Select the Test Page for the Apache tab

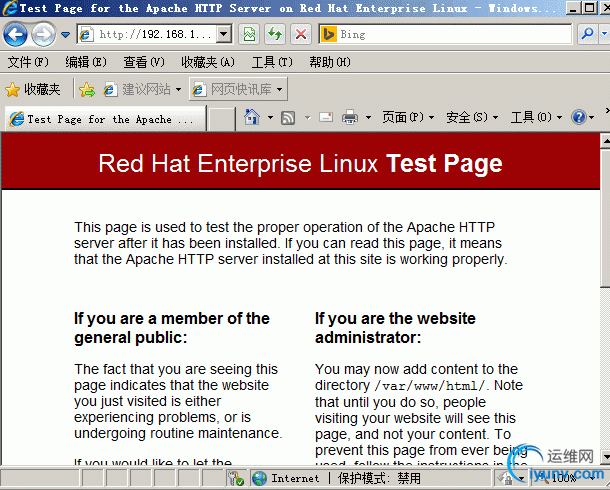tap(105, 119)
